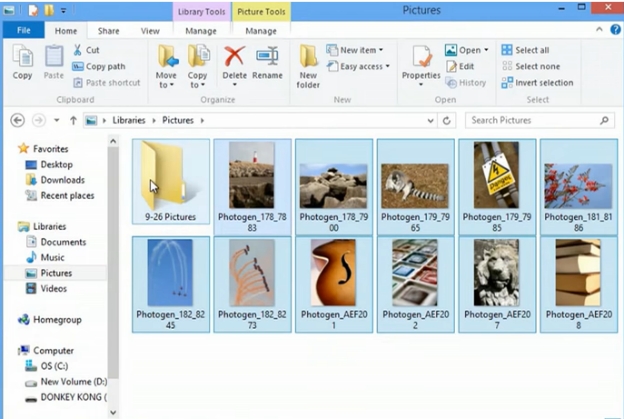This screenshot has width=624, height=419.
Task: Select Photogen_AEF208 books thumbnail
Action: point(578,284)
